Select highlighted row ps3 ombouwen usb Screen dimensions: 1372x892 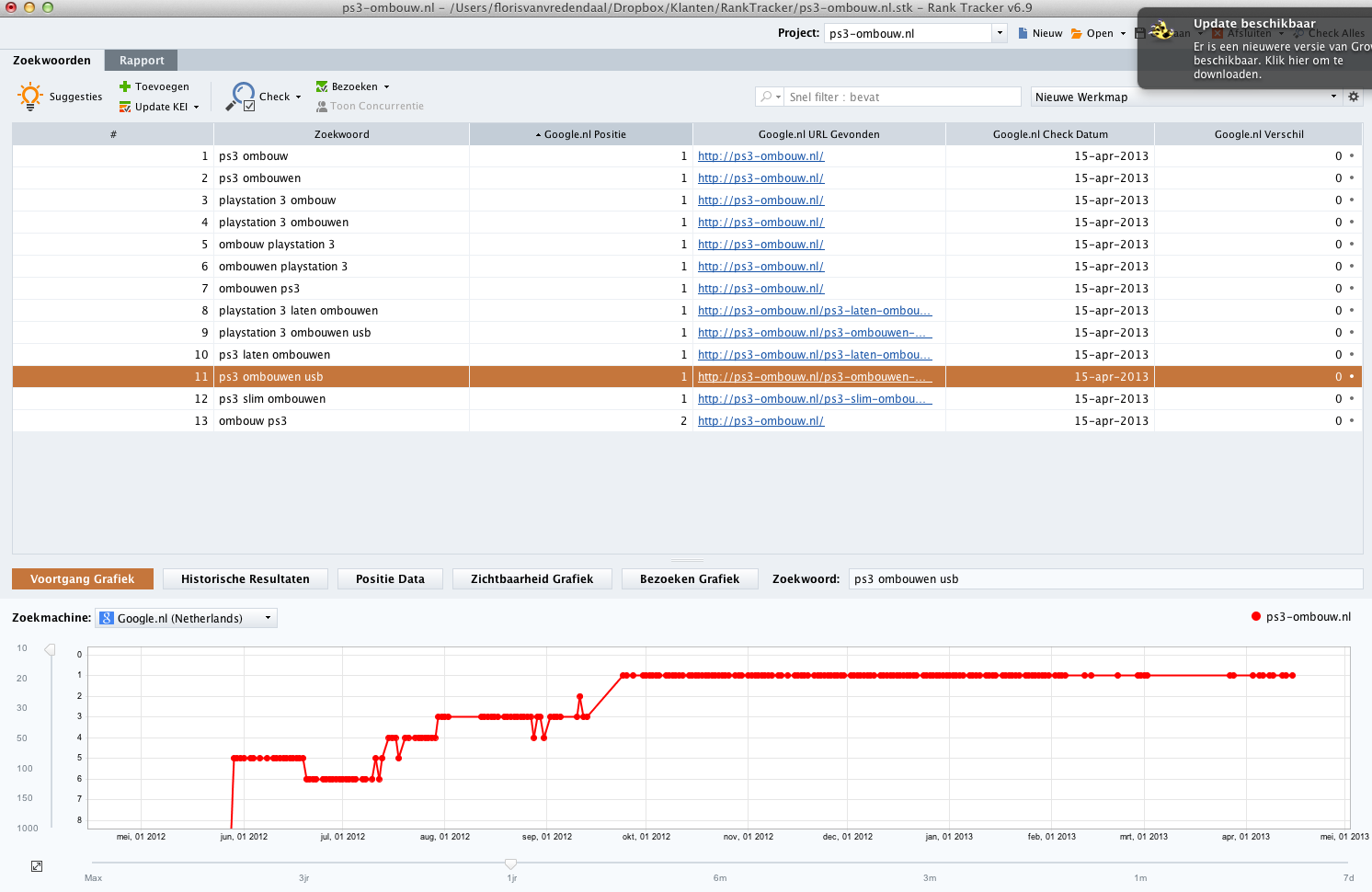click(x=687, y=377)
